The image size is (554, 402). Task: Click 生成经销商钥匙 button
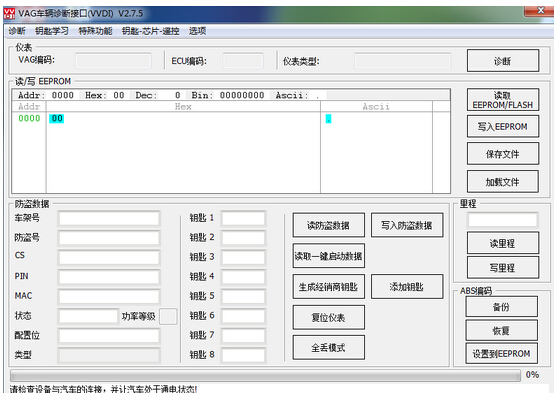[329, 287]
